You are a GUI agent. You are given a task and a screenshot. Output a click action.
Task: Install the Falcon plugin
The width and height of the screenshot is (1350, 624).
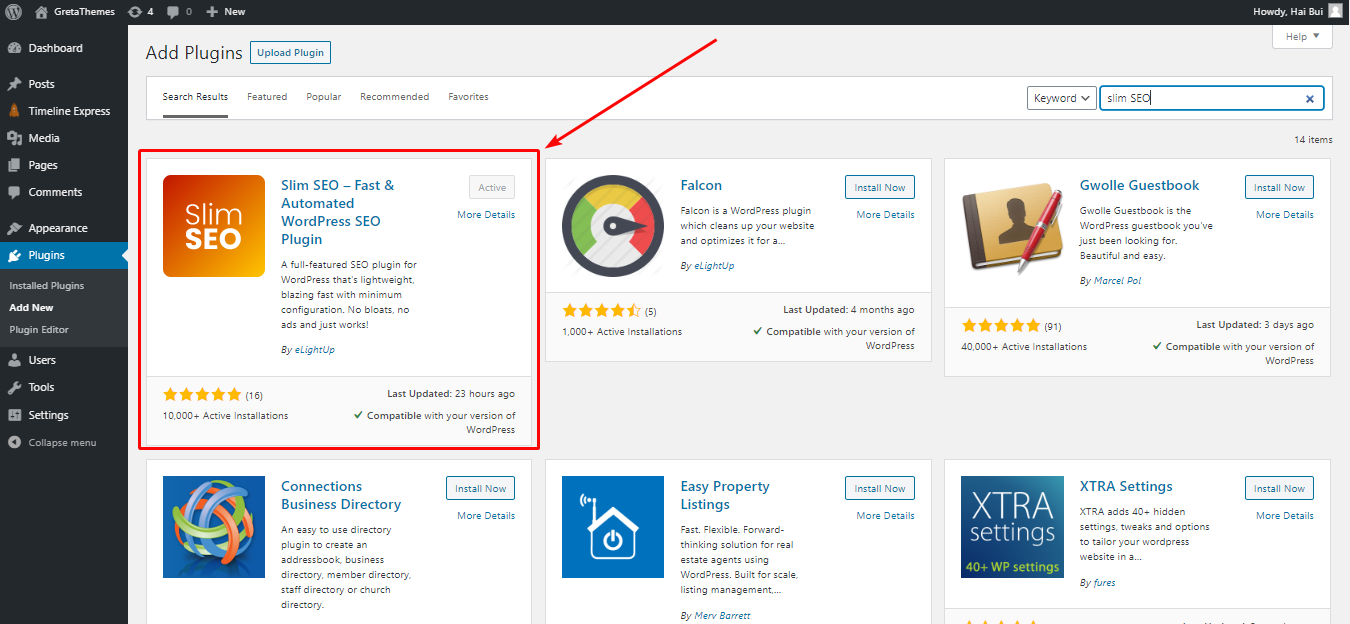point(879,187)
